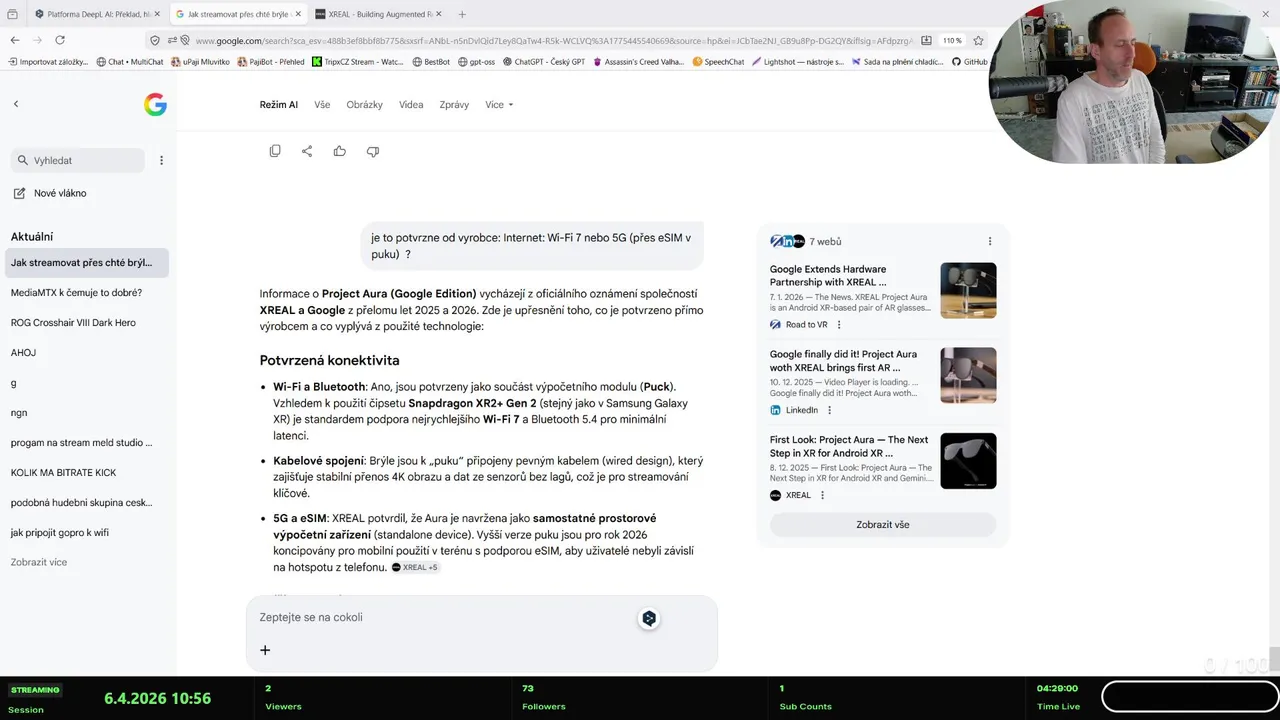Screen dimensions: 1280x720
Task: Switch to Vše results tab
Action: [322, 104]
